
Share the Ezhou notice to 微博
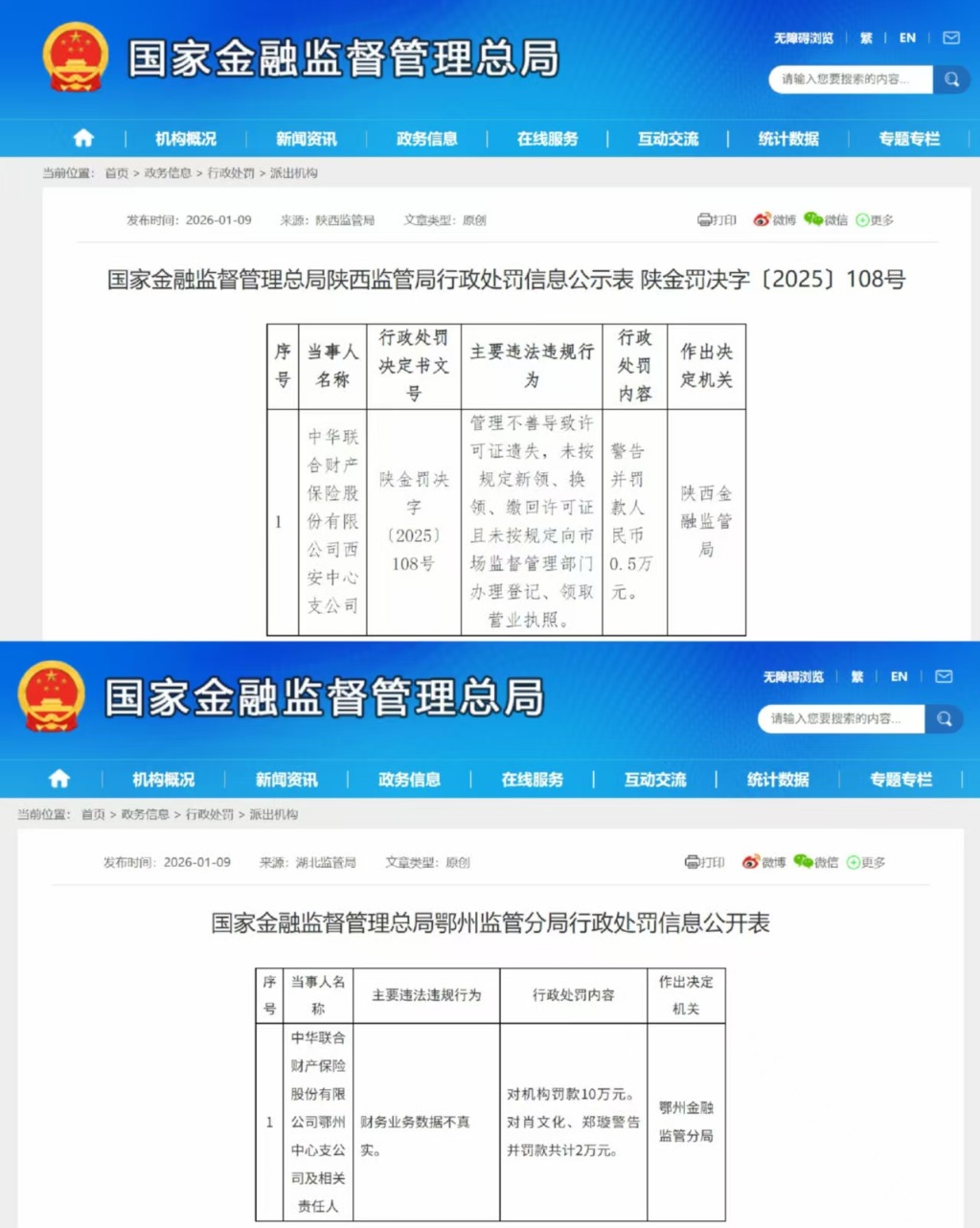(x=763, y=862)
